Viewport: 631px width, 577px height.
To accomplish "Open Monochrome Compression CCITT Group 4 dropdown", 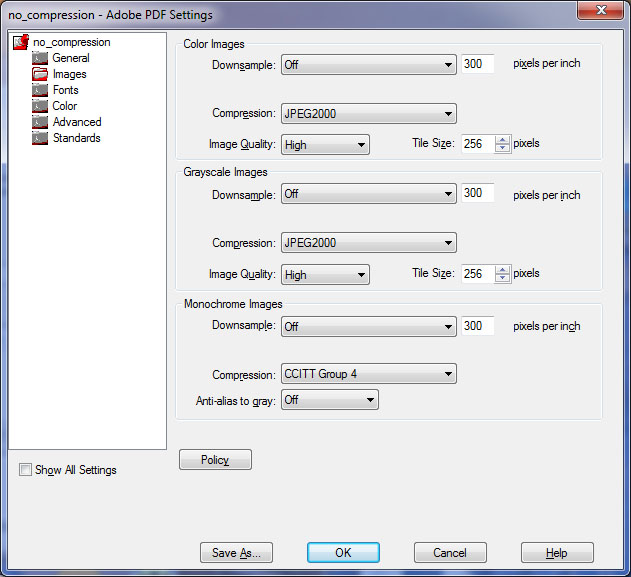I will 369,374.
